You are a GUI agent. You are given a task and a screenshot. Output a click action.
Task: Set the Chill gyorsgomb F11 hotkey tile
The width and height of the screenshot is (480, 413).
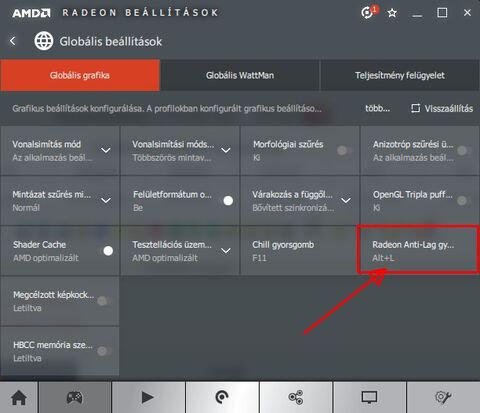point(299,251)
